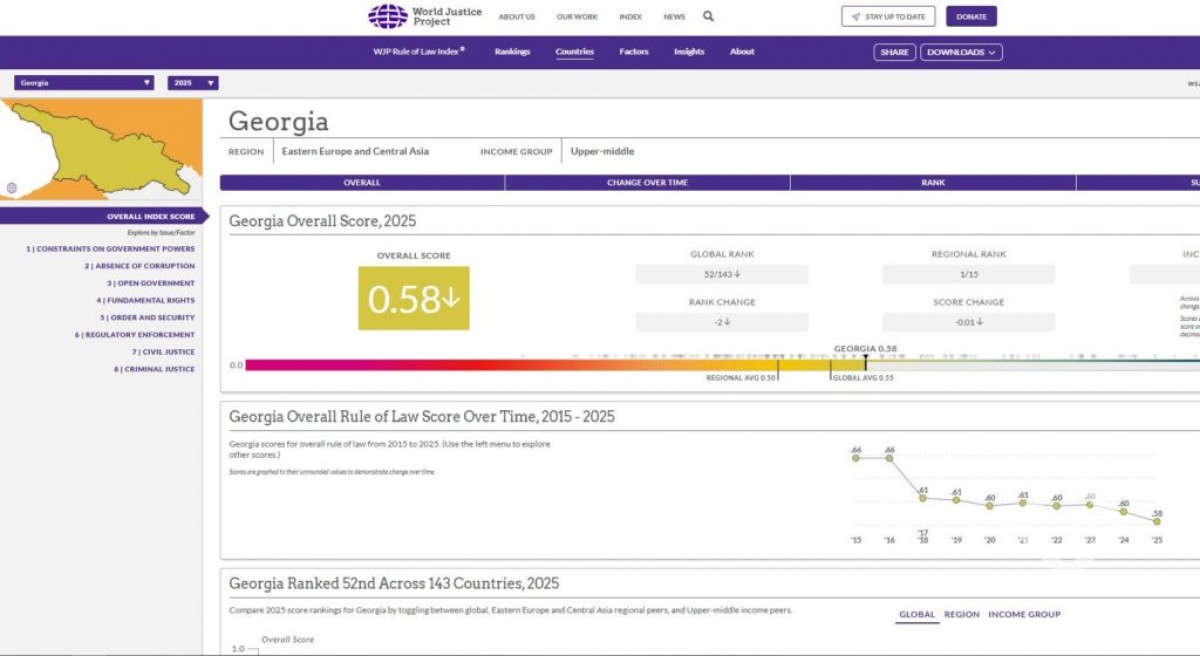The width and height of the screenshot is (1200, 656).
Task: Click the World Justice Project logo
Action: coord(425,16)
